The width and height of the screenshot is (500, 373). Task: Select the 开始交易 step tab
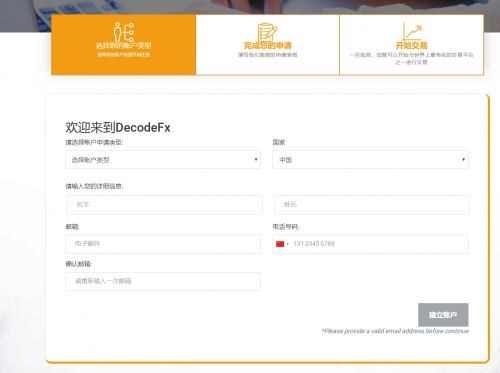tap(412, 45)
